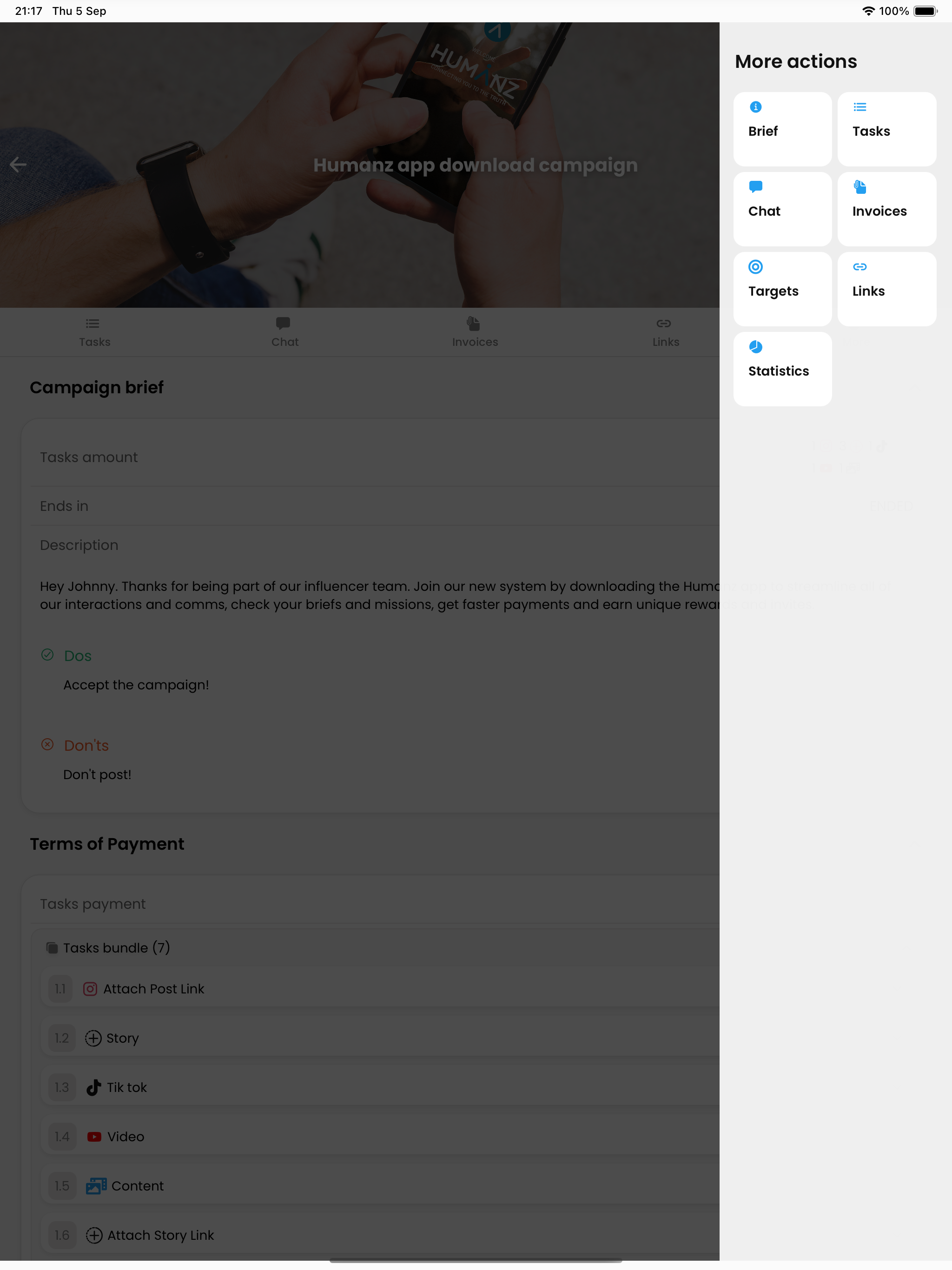This screenshot has width=952, height=1270.
Task: Click the chain icon on Links card
Action: tap(859, 266)
